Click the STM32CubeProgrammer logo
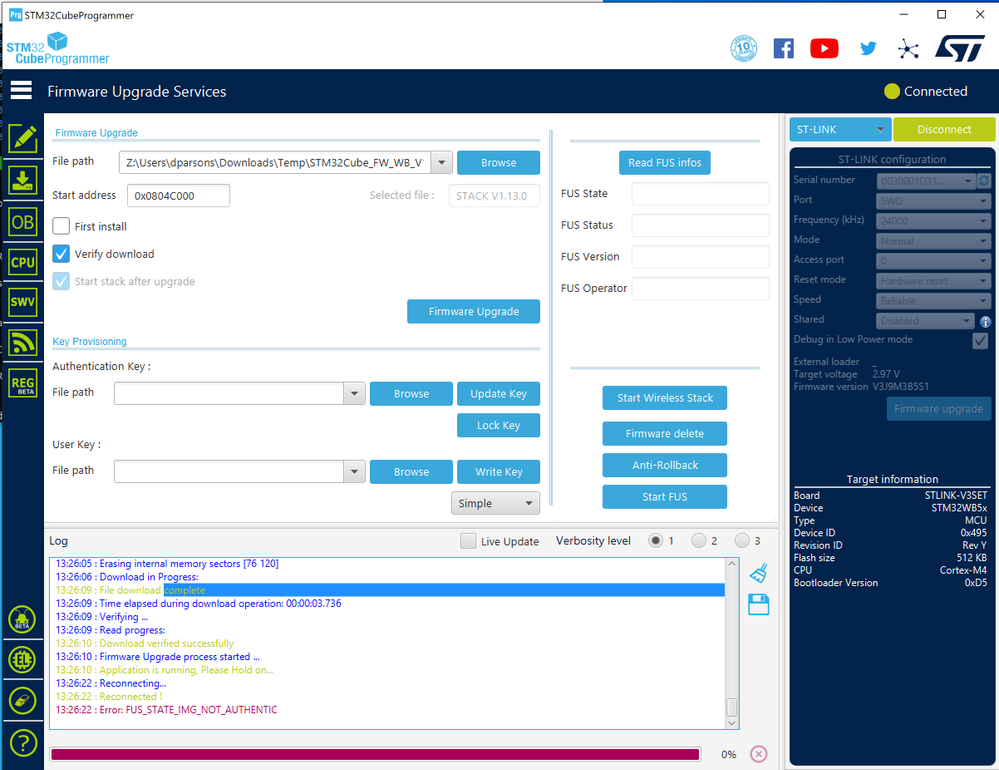This screenshot has height=770, width=999. tap(58, 49)
